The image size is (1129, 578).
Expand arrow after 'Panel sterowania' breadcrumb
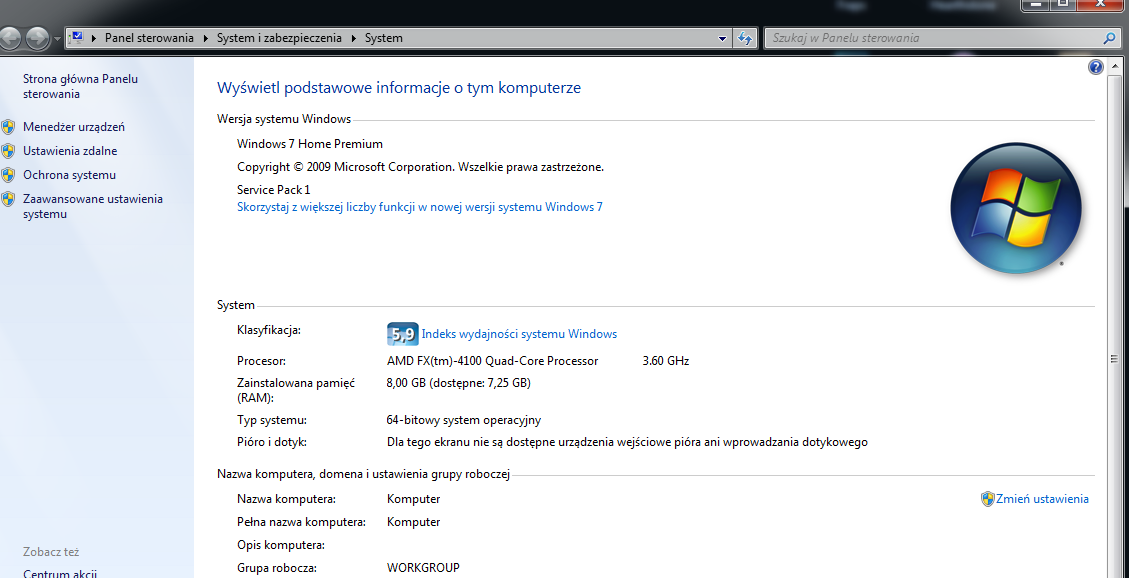pyautogui.click(x=206, y=38)
